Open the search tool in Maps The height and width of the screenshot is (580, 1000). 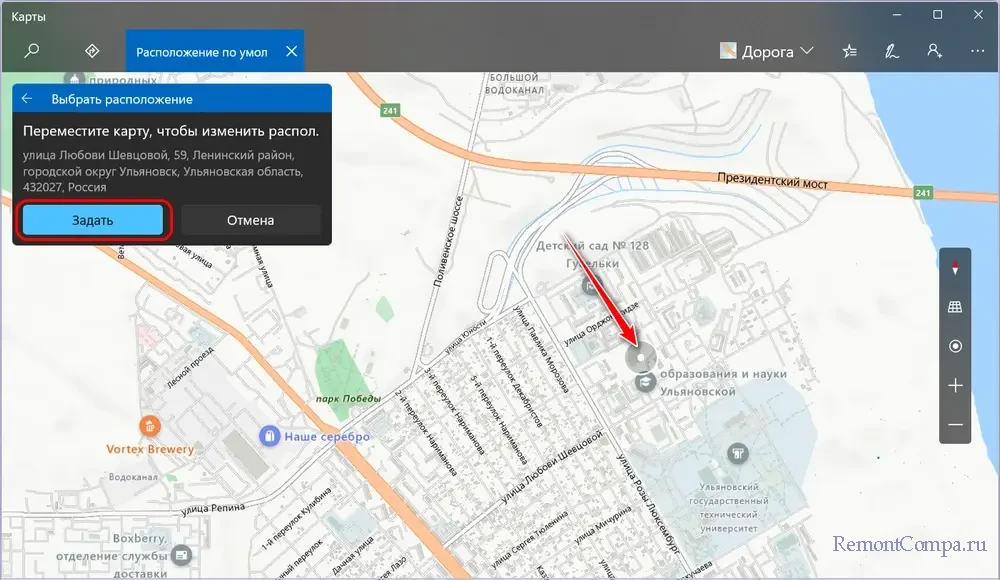point(31,51)
